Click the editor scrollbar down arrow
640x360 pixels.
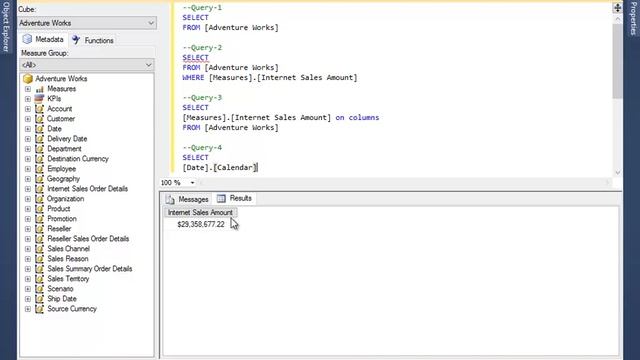click(x=618, y=173)
